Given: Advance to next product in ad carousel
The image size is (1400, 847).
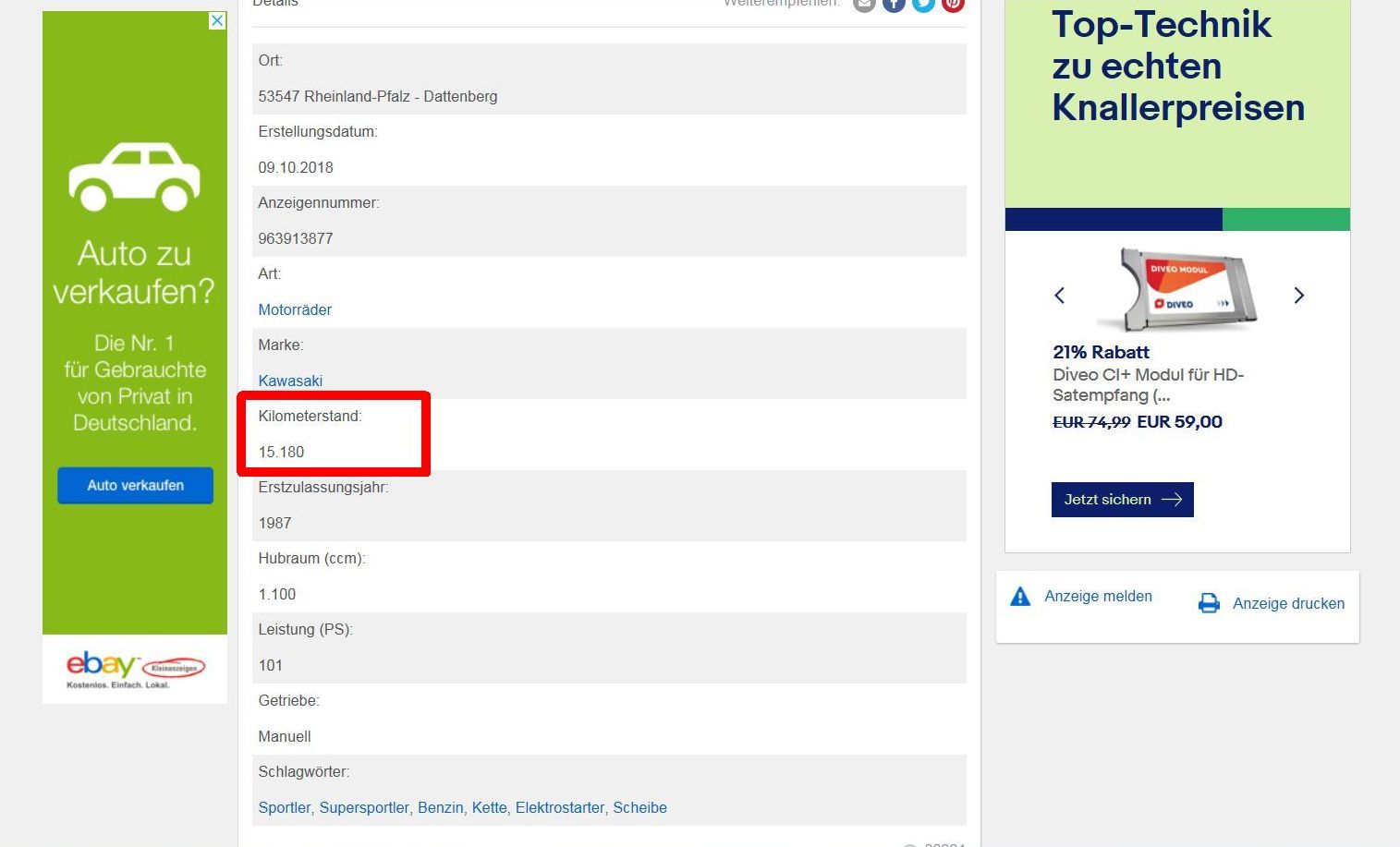Looking at the screenshot, I should (x=1298, y=296).
